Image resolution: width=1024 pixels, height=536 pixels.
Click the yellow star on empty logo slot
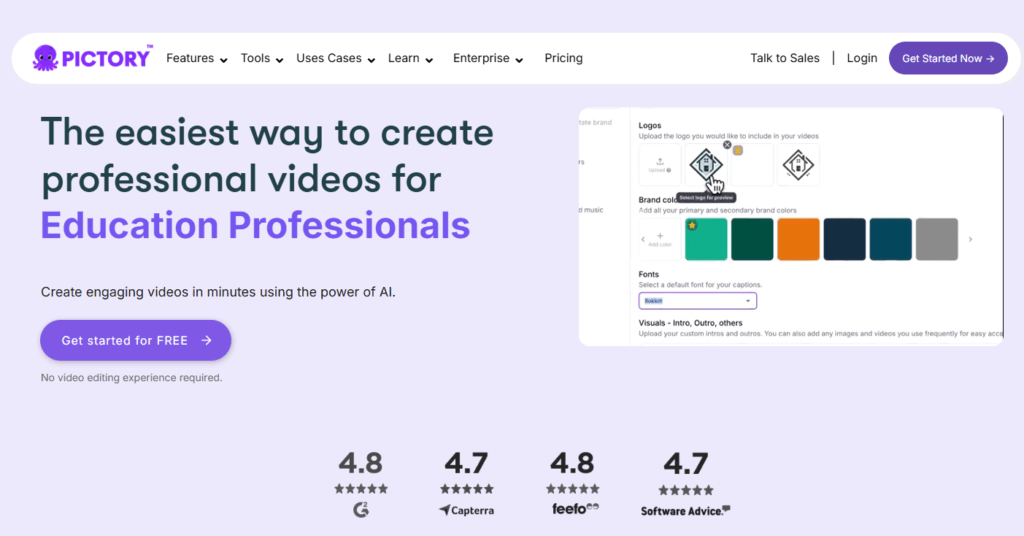(x=738, y=150)
